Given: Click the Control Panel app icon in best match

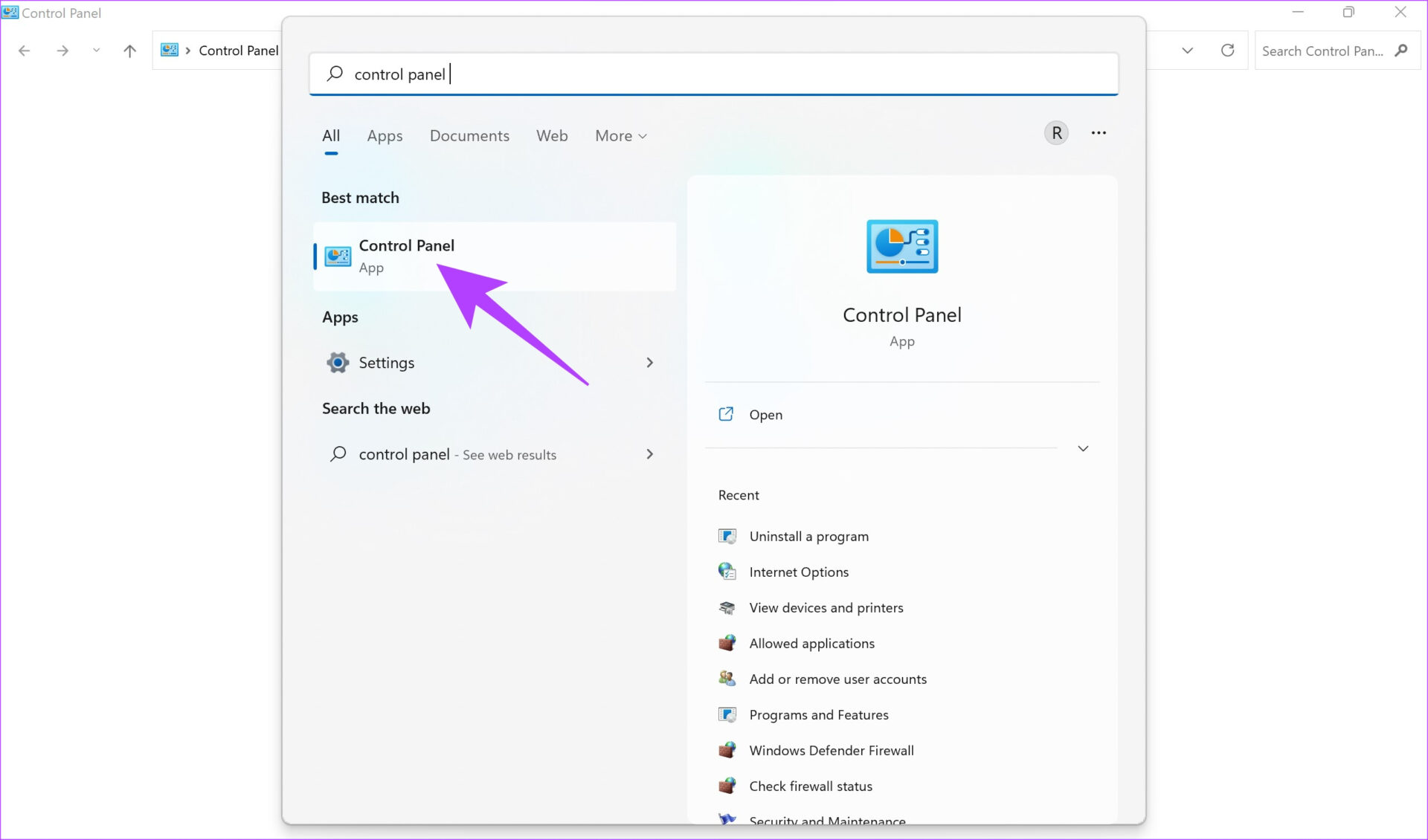Looking at the screenshot, I should (338, 256).
